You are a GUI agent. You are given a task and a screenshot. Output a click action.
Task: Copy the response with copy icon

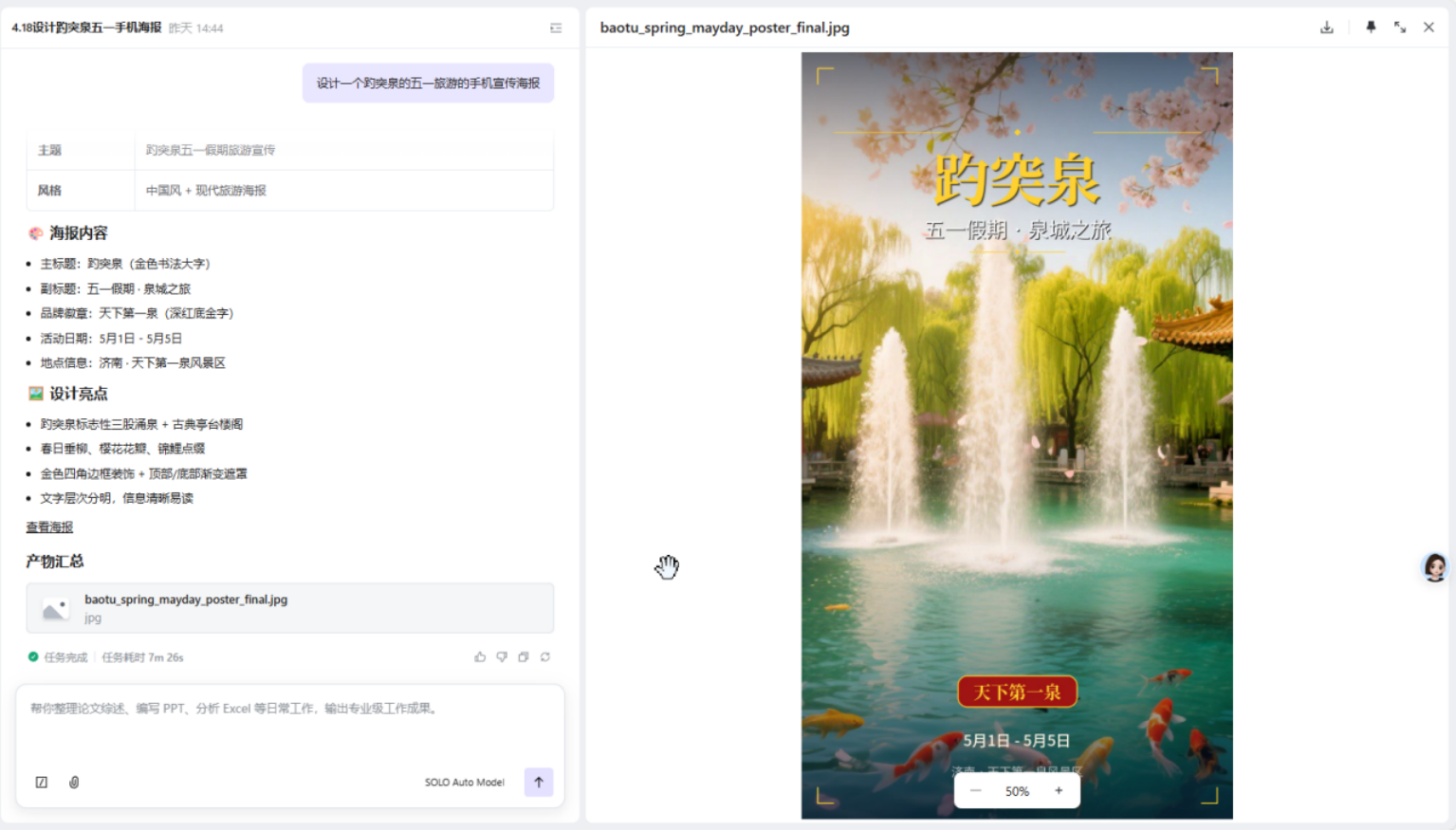(524, 656)
